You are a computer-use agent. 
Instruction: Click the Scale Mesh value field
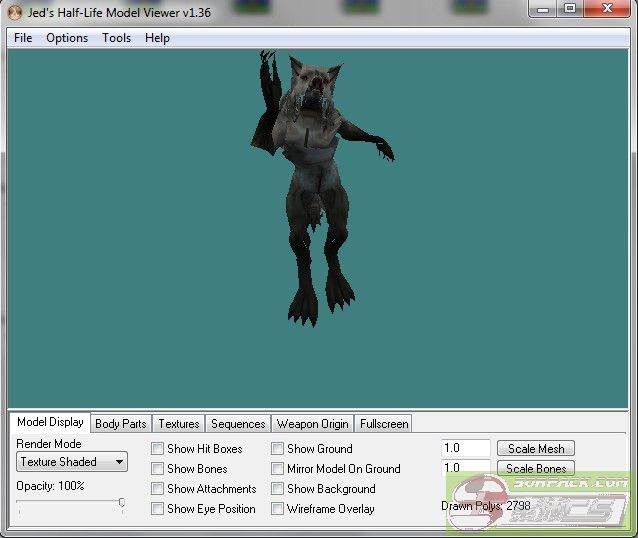[x=465, y=449]
